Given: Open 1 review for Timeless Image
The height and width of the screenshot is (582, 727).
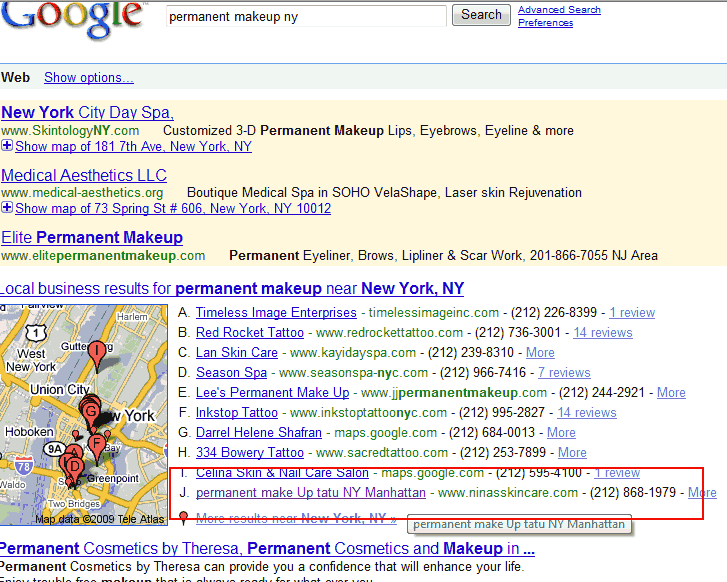Looking at the screenshot, I should pyautogui.click(x=632, y=313).
